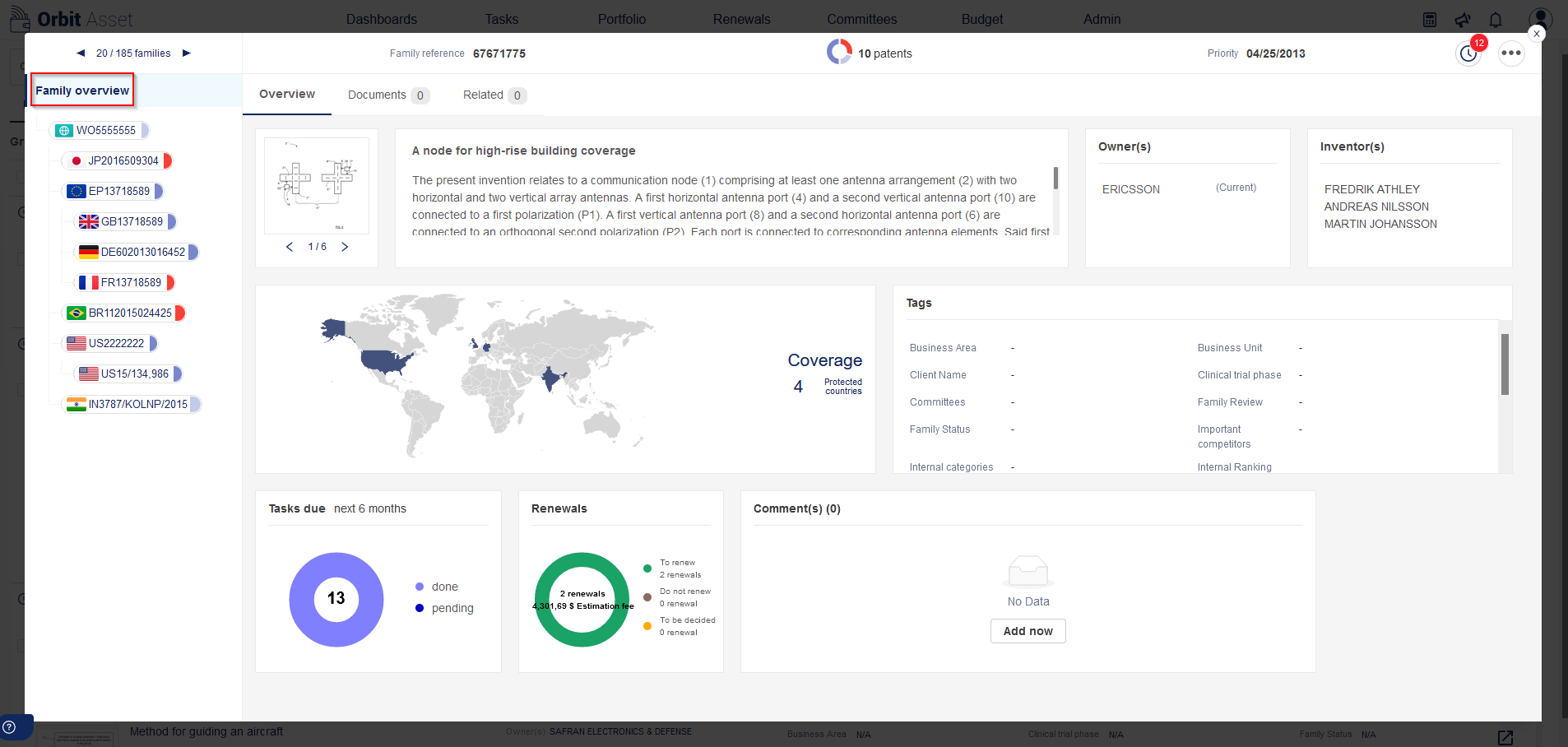1568x747 pixels.
Task: Open the notifications bell icon
Action: (1496, 20)
